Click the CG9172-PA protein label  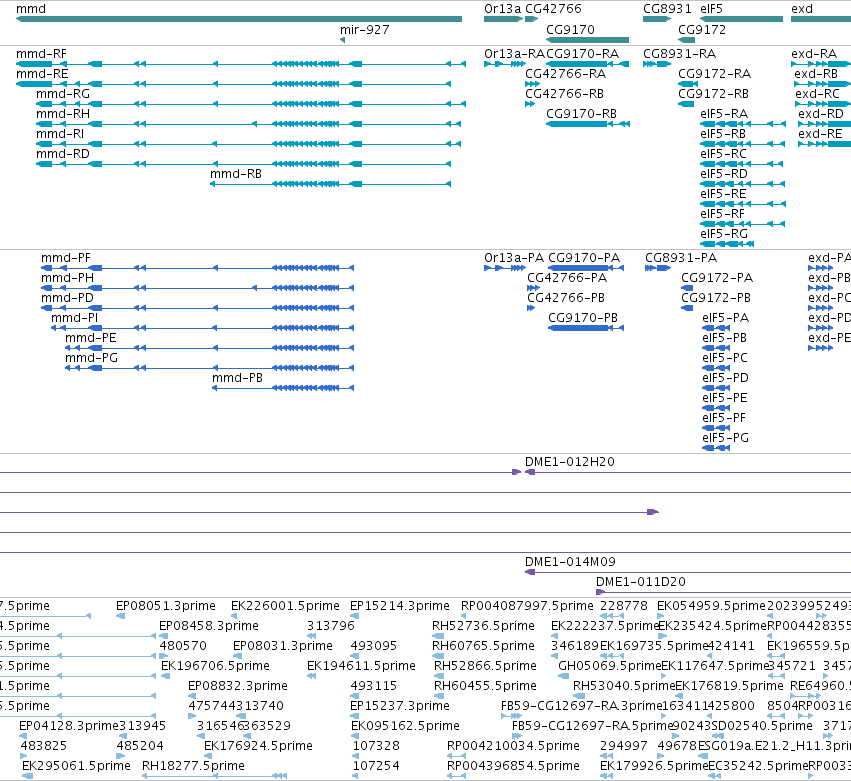click(x=717, y=278)
